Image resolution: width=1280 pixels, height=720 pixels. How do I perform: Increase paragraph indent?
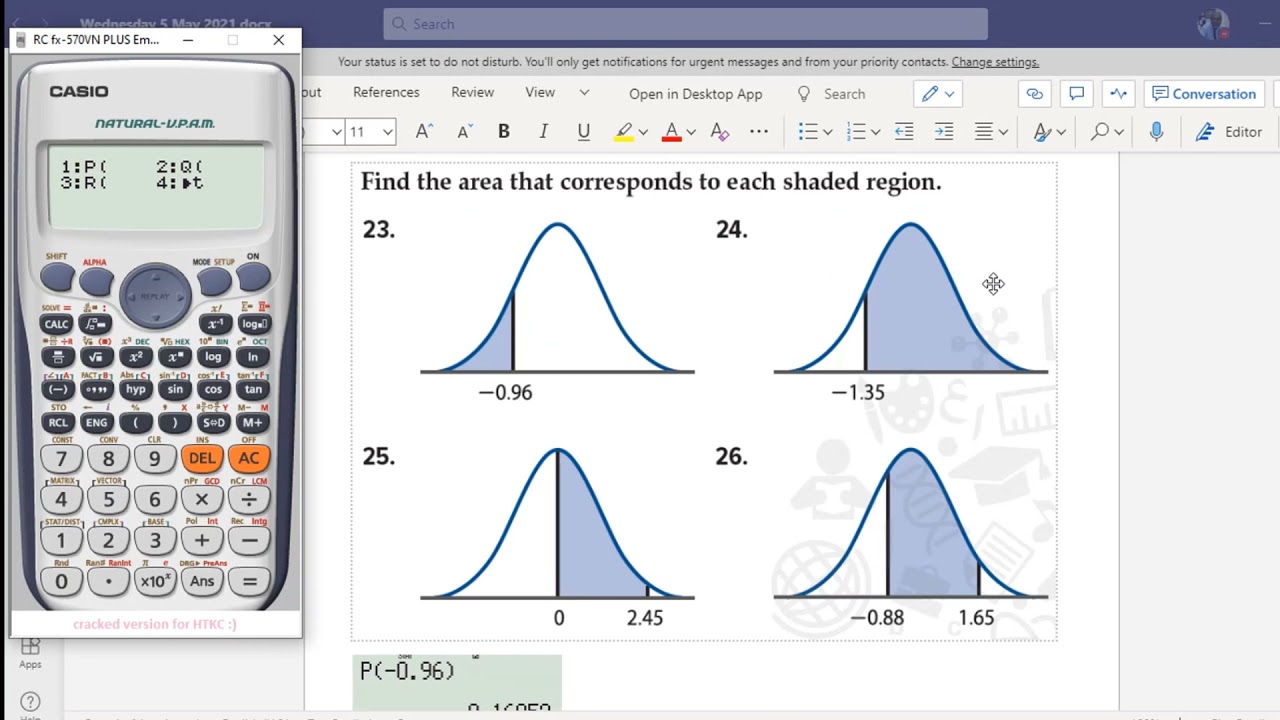pos(944,132)
